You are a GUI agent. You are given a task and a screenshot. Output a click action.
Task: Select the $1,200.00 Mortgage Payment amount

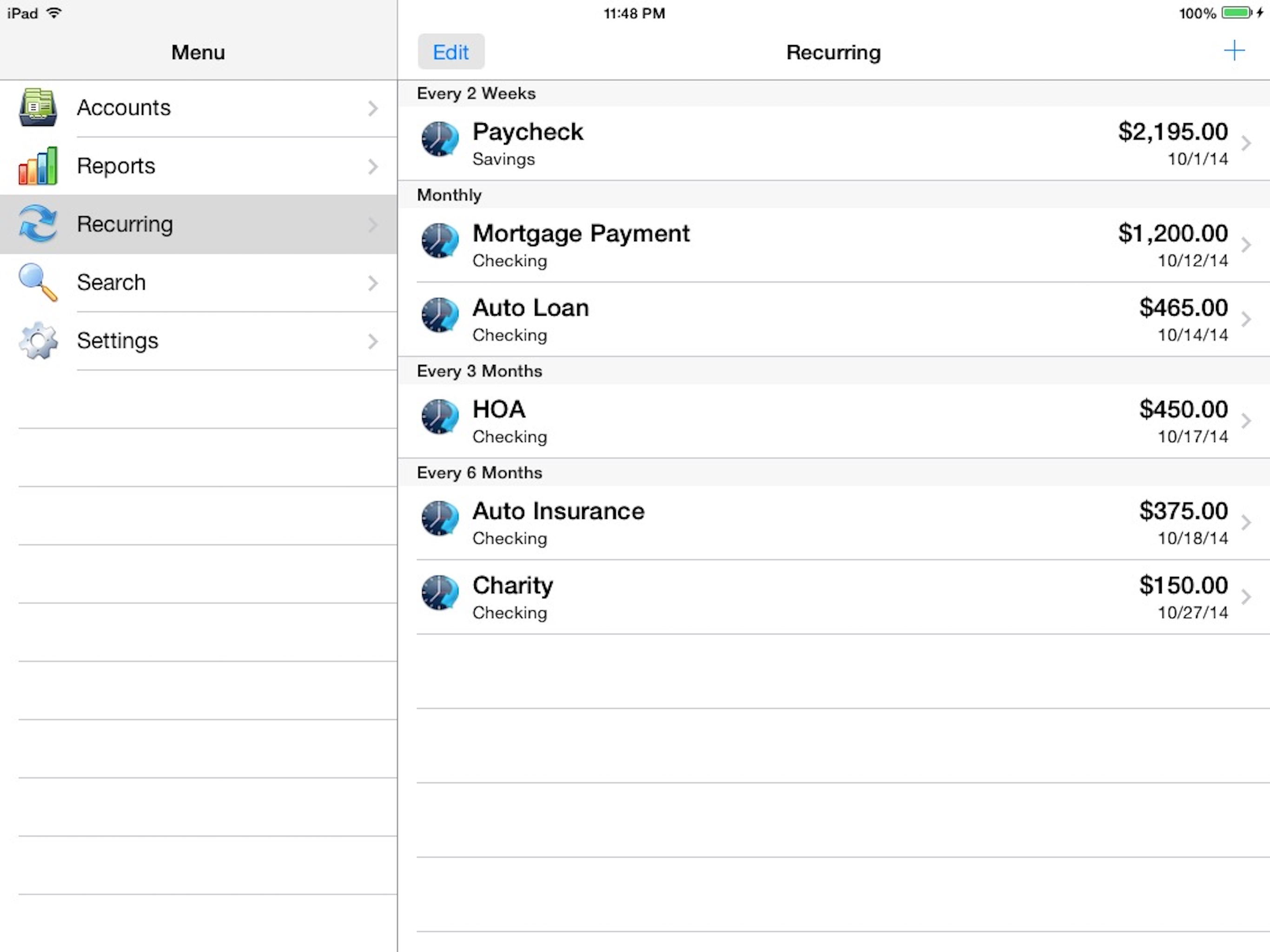point(1172,234)
